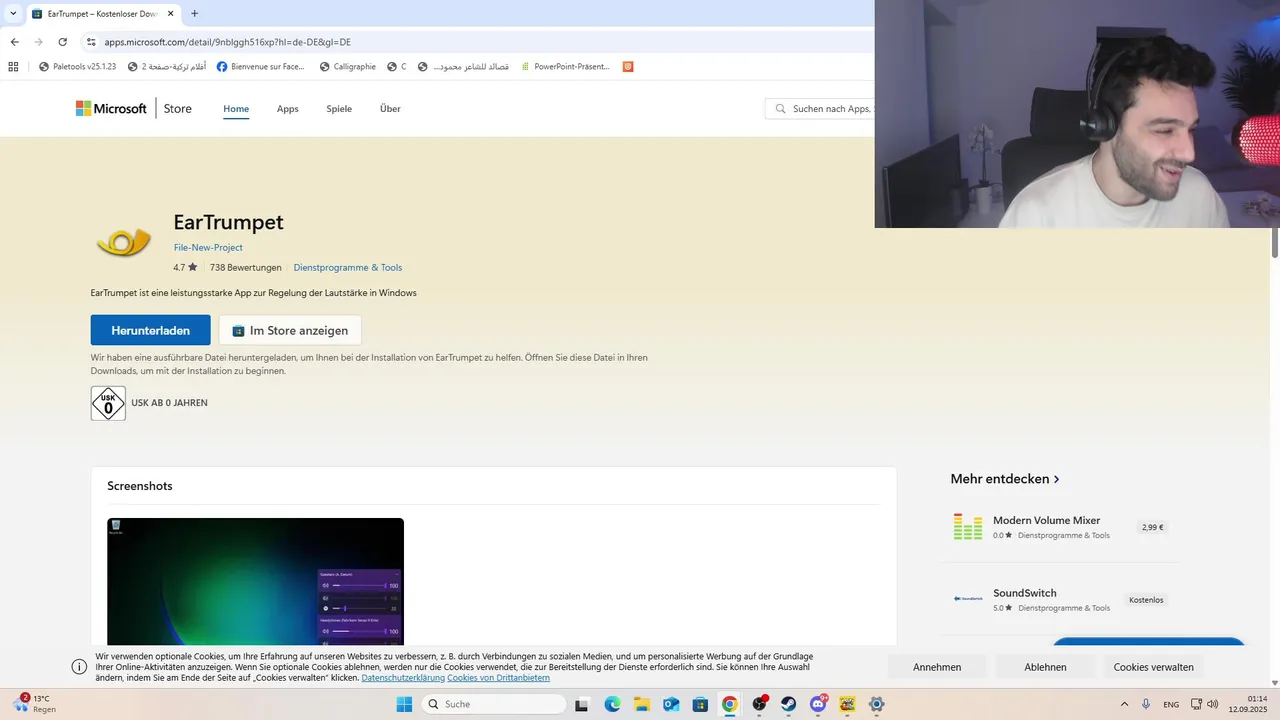Viewport: 1280px width, 720px height.
Task: Open SoundSwitch app icon
Action: coord(968,599)
